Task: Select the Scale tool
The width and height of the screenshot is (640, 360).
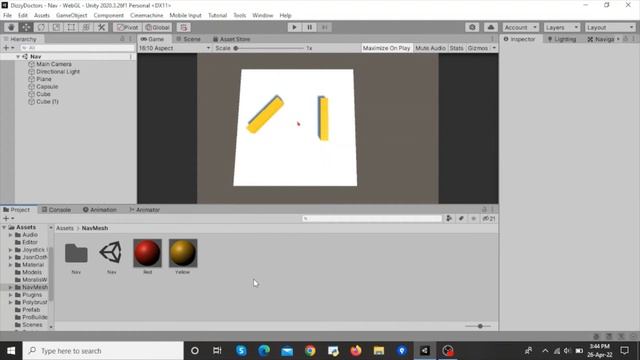Action: pyautogui.click(x=56, y=27)
